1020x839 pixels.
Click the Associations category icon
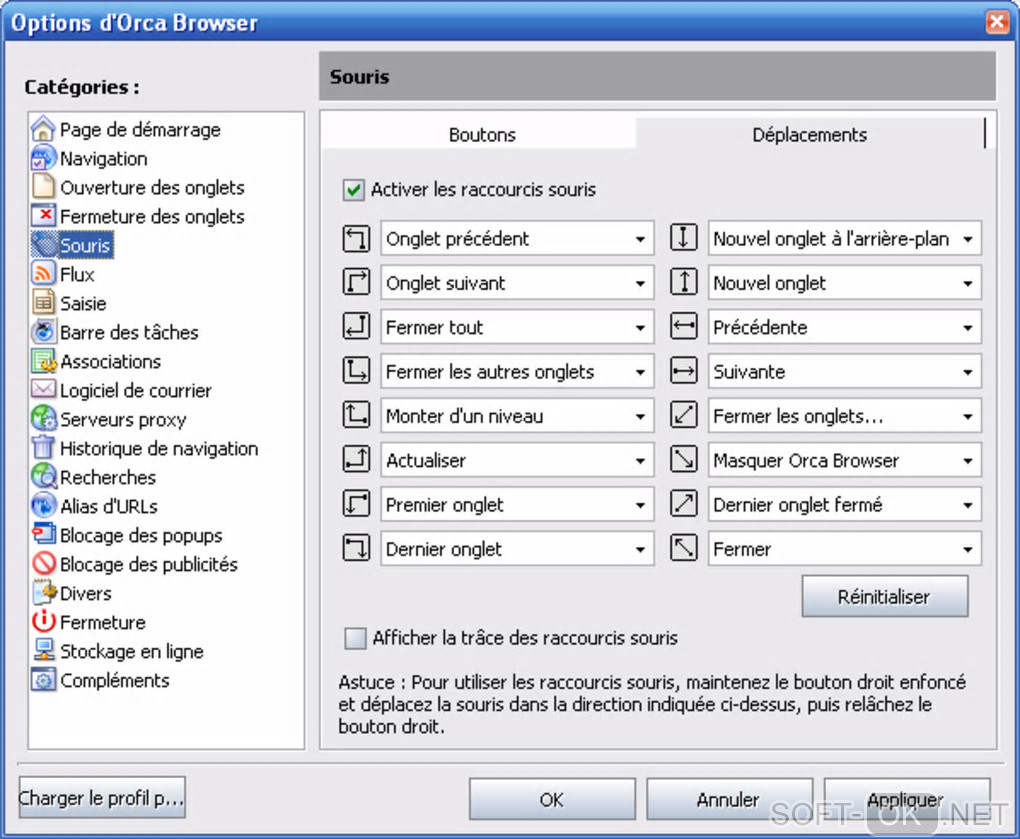click(x=43, y=361)
